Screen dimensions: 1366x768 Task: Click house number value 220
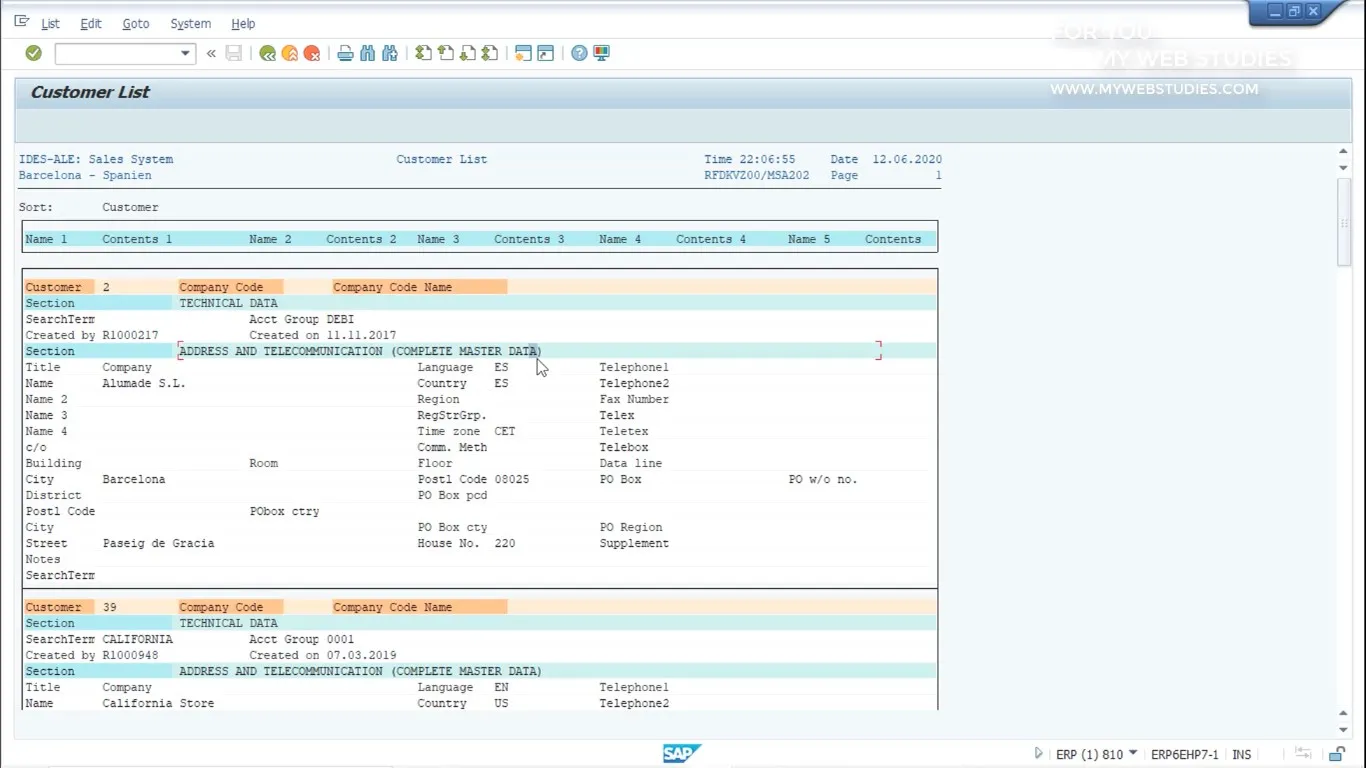[505, 543]
